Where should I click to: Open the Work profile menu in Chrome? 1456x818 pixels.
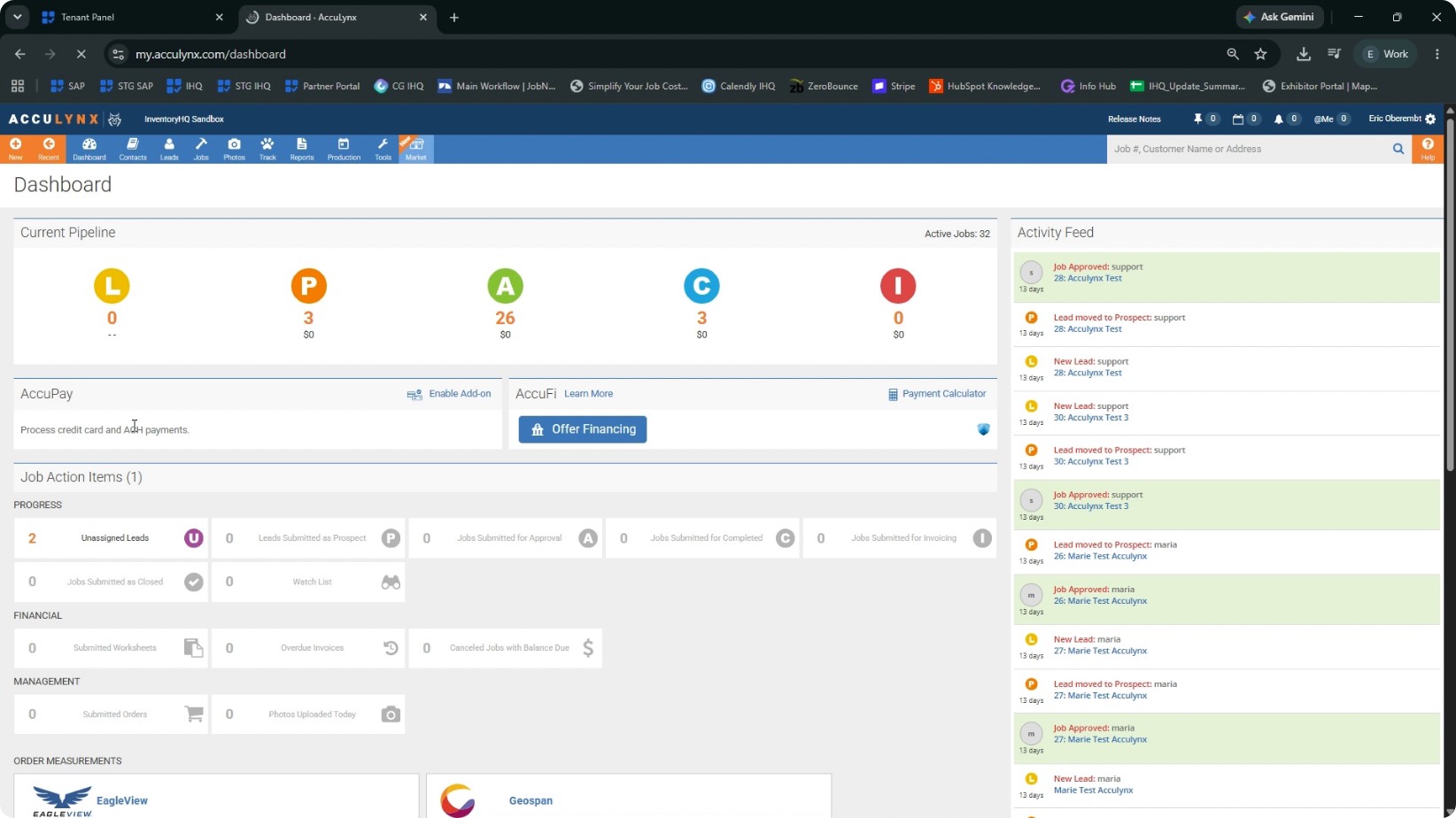pyautogui.click(x=1387, y=54)
